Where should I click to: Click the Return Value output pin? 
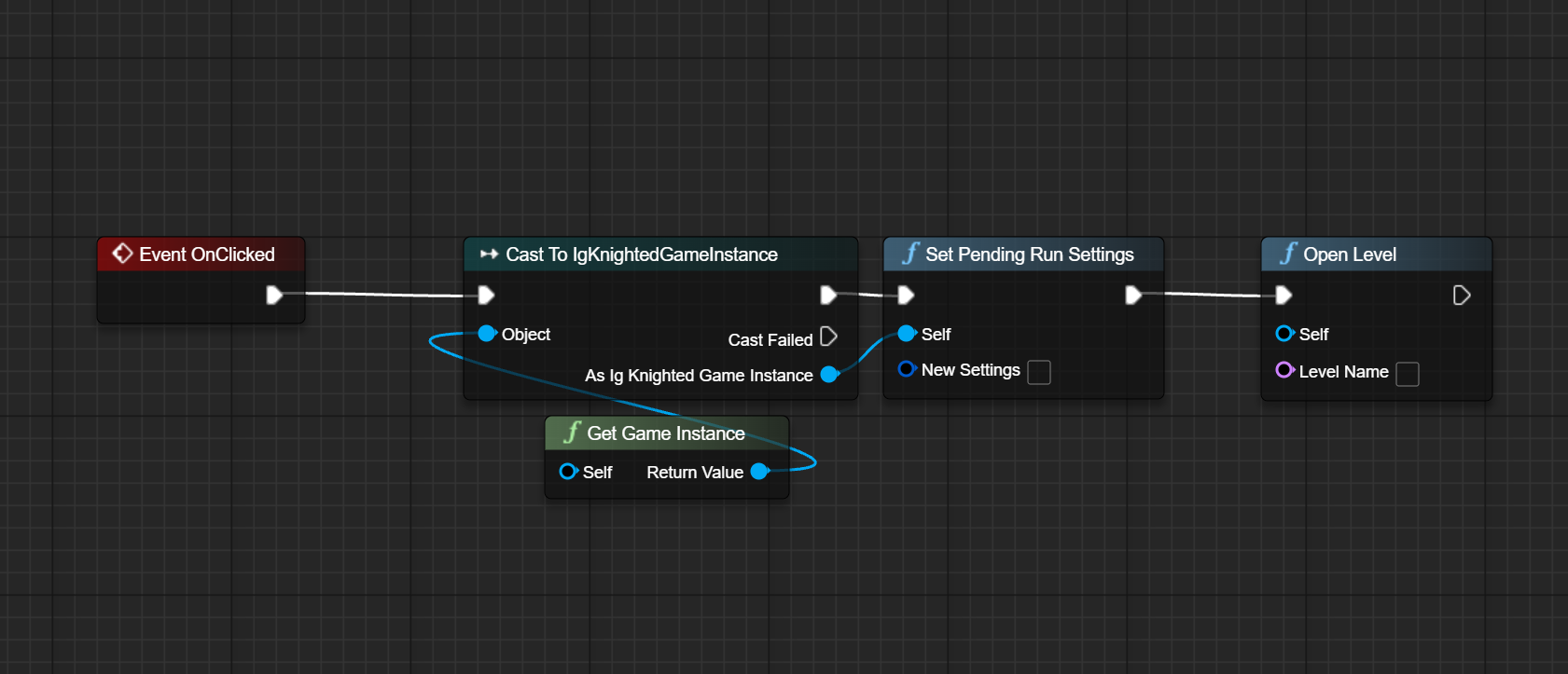pyautogui.click(x=759, y=472)
